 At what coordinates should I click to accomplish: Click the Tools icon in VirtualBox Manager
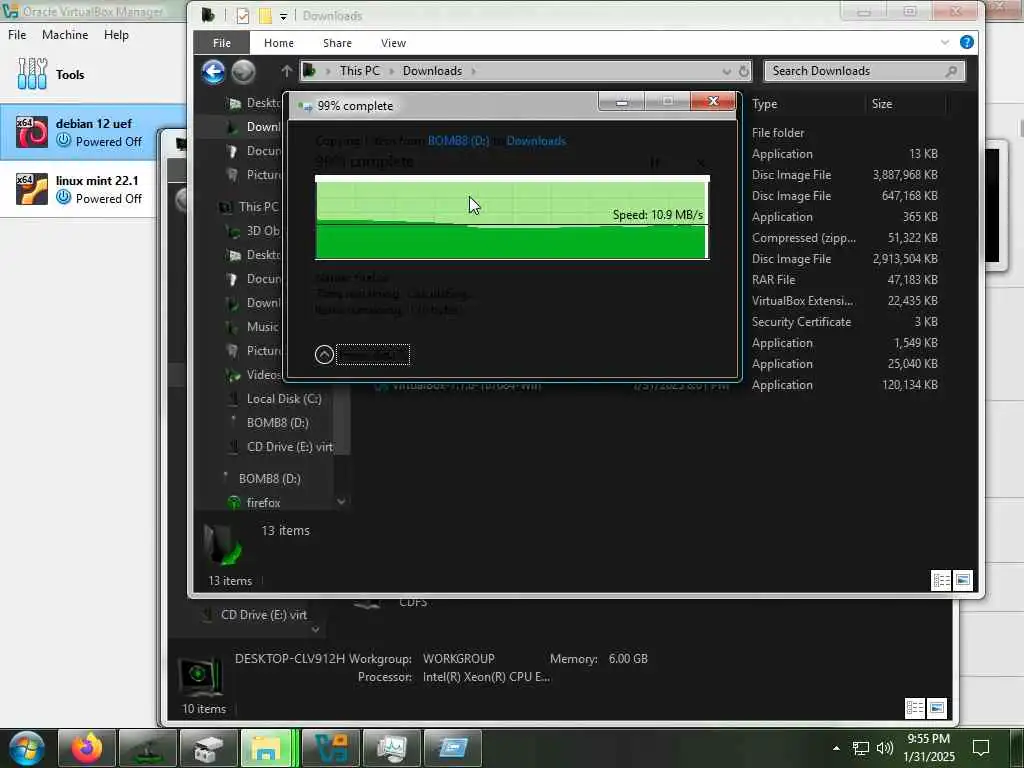(x=32, y=74)
